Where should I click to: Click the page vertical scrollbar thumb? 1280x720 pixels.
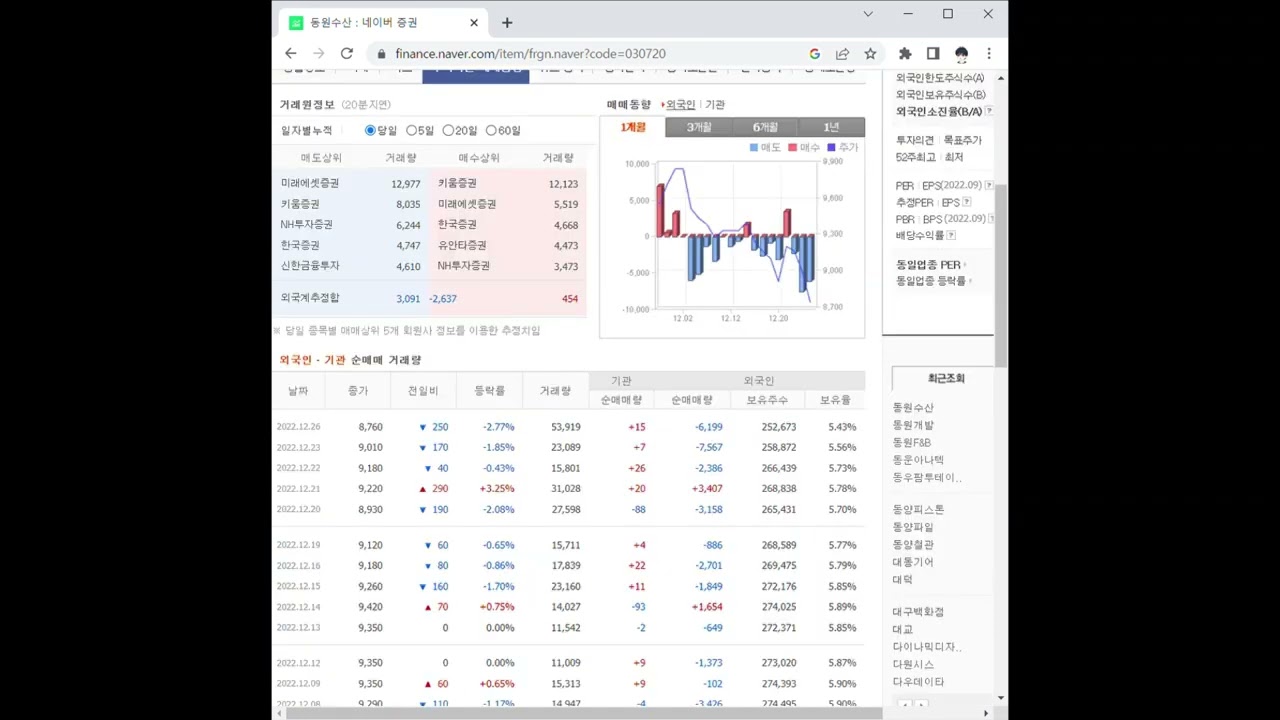(1001, 275)
